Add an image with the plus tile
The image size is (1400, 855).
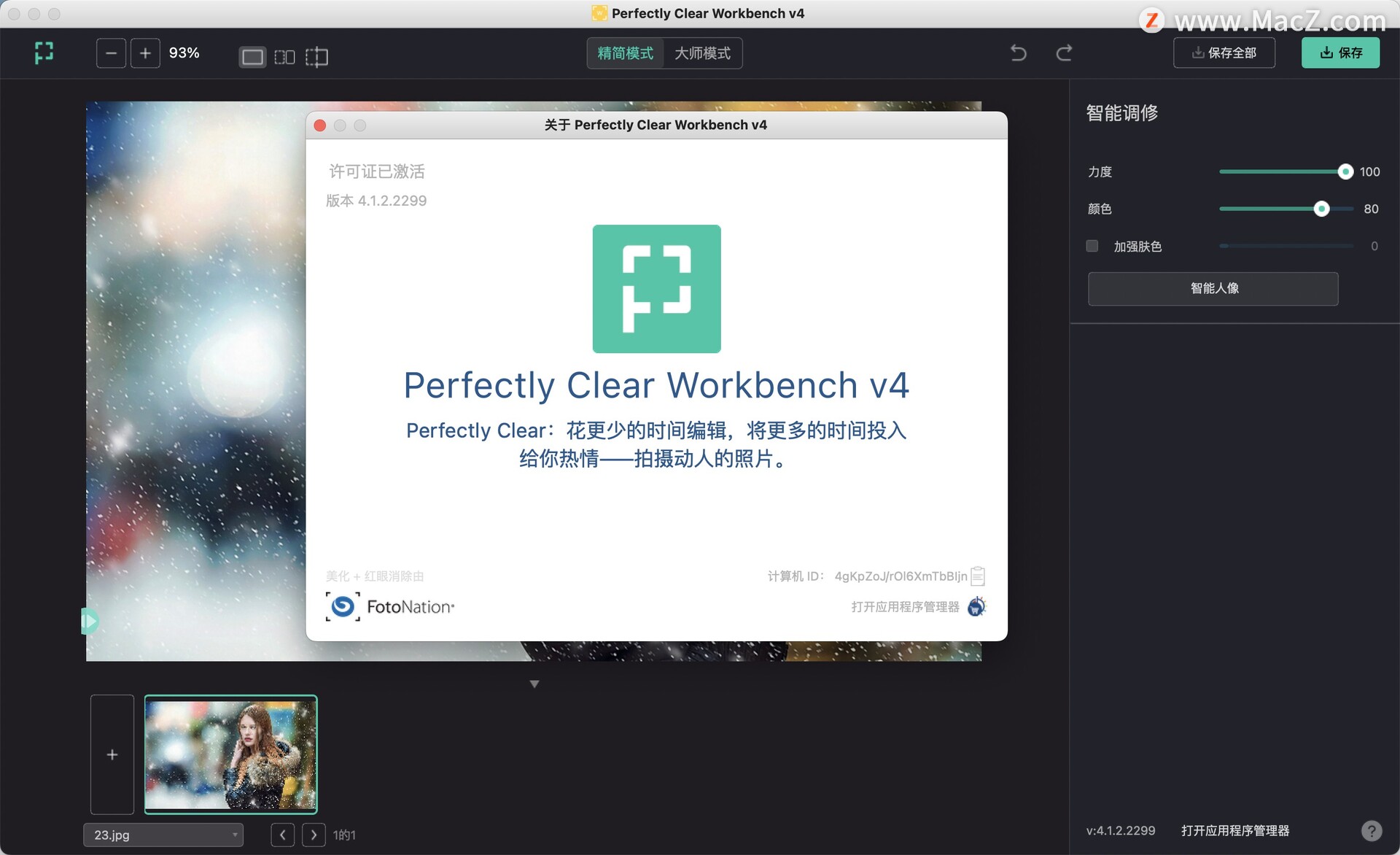point(112,754)
